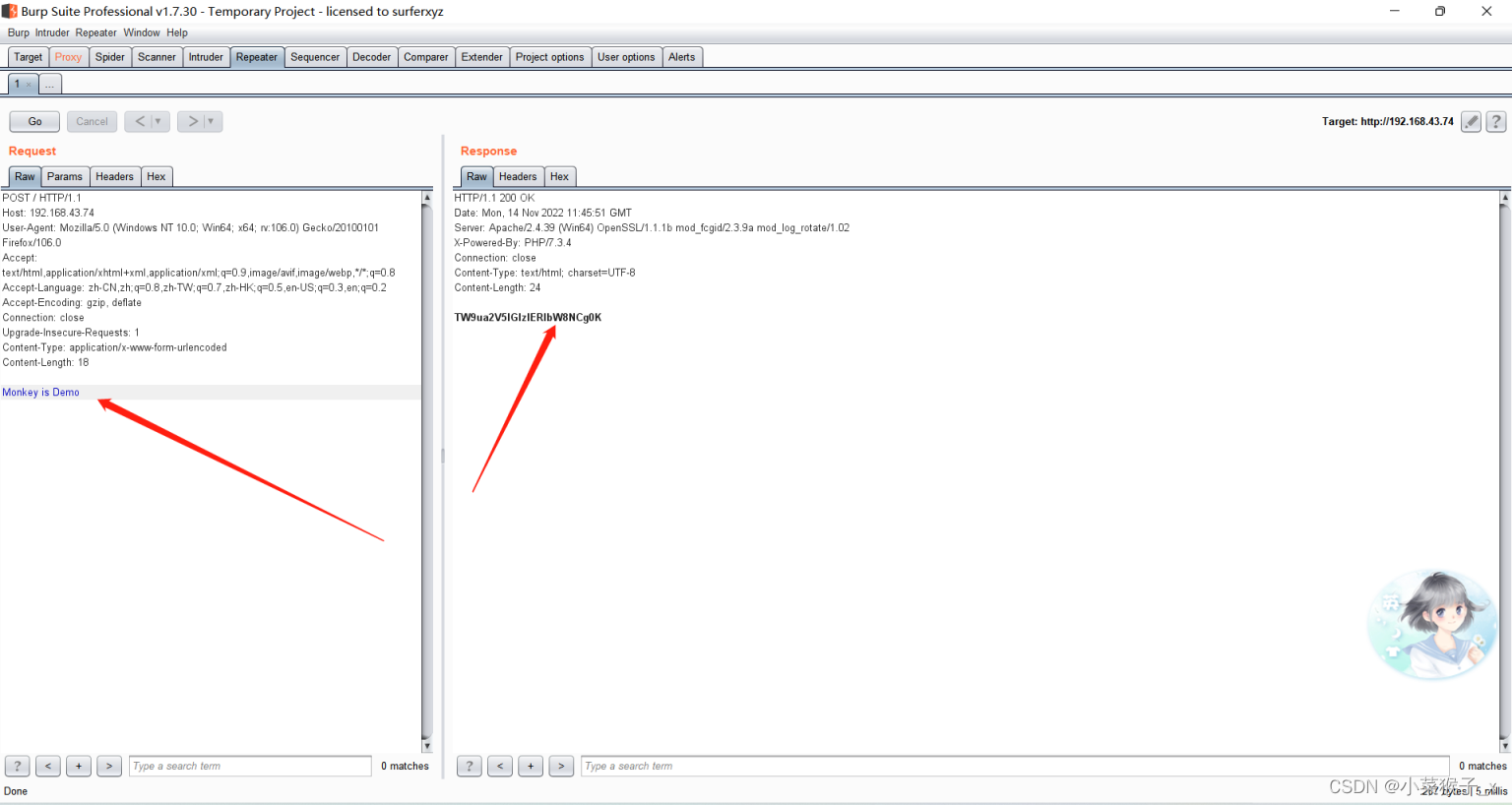
Task: Switch to the Sequencer tab
Action: pos(315,57)
